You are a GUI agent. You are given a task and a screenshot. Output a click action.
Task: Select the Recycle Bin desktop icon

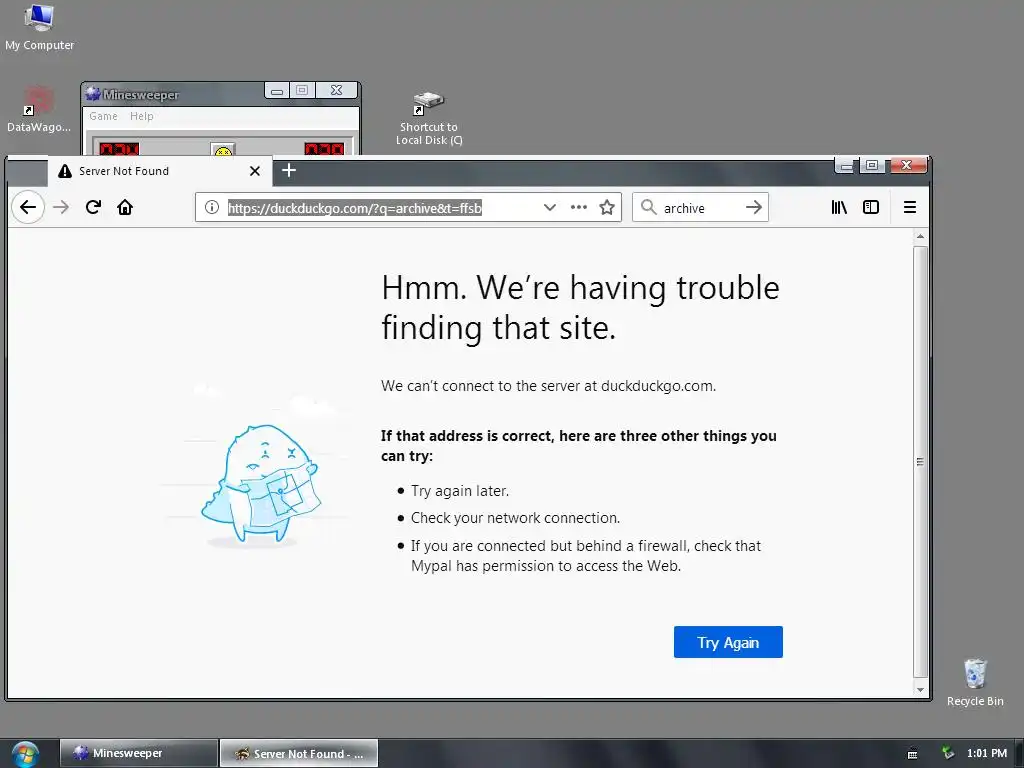click(975, 682)
